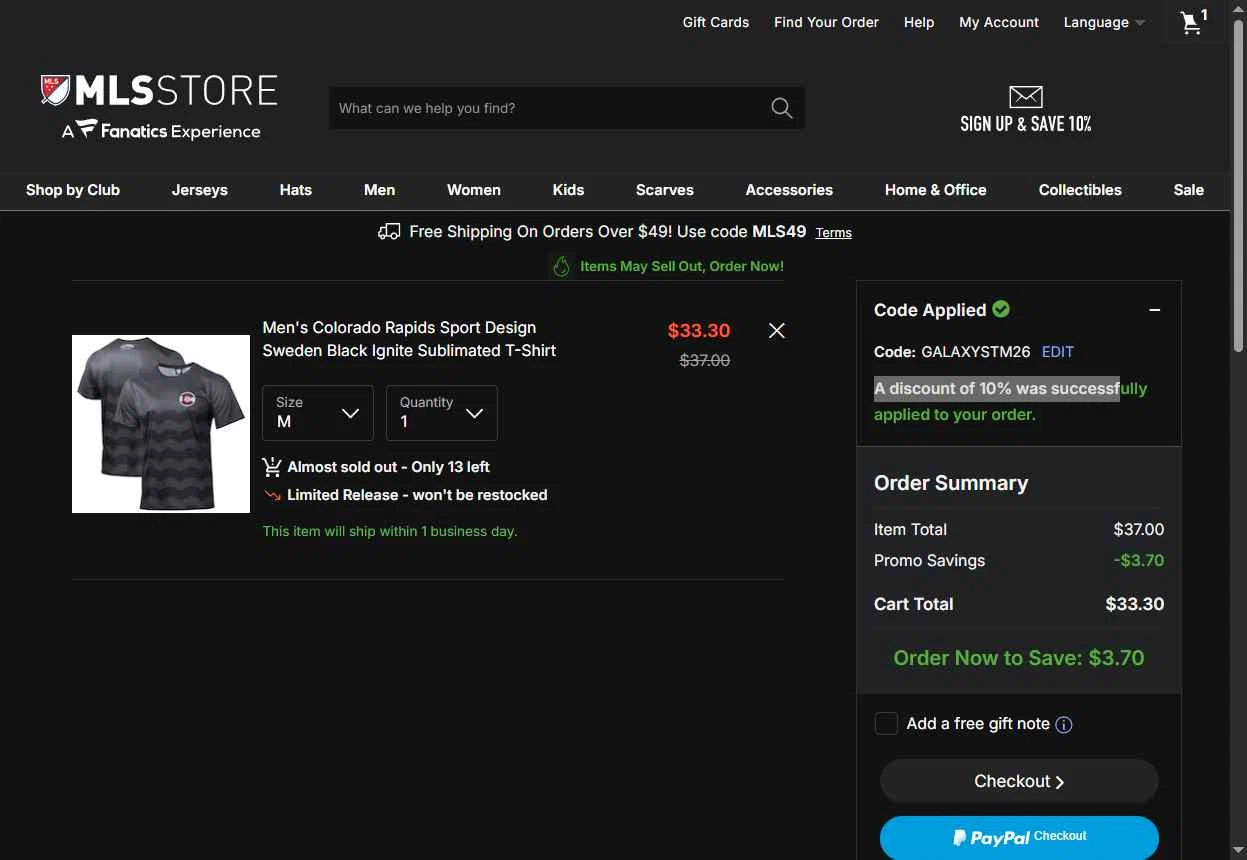Click the green code applied checkmark
Image resolution: width=1247 pixels, height=860 pixels.
click(x=1001, y=309)
